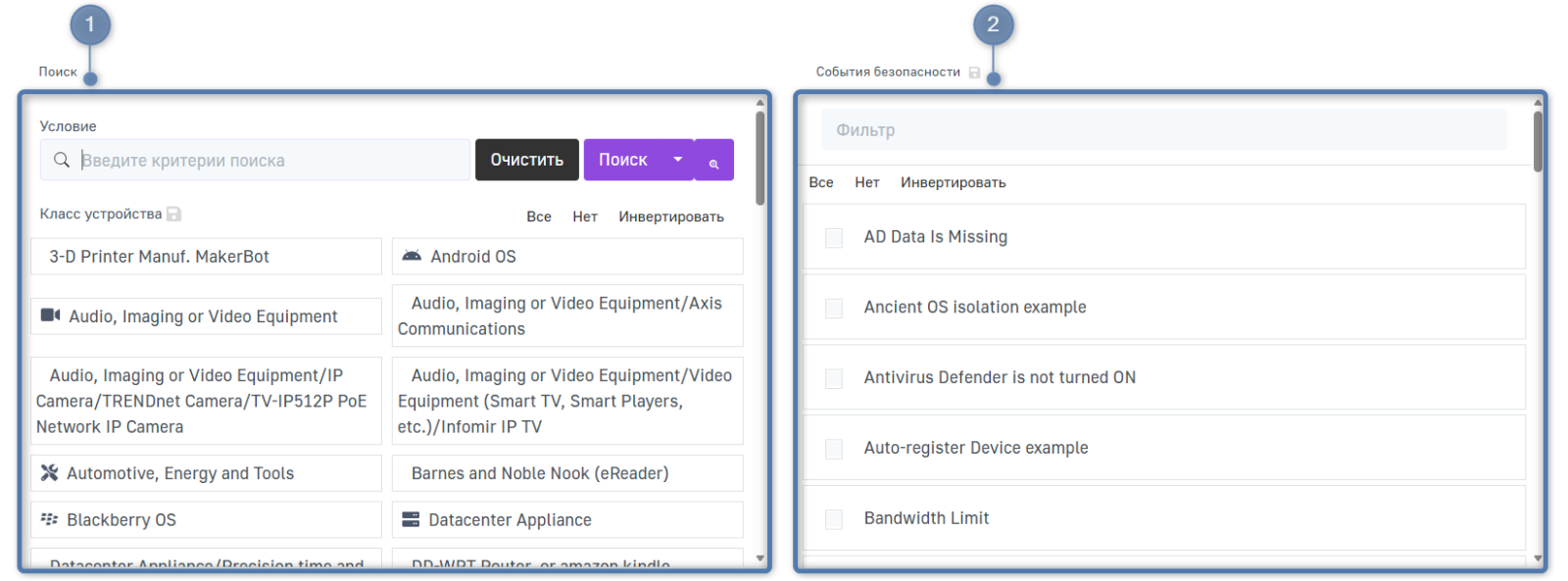Click the left panel's vertical scrollbar thumb
The width and height of the screenshot is (1568, 581).
760,157
